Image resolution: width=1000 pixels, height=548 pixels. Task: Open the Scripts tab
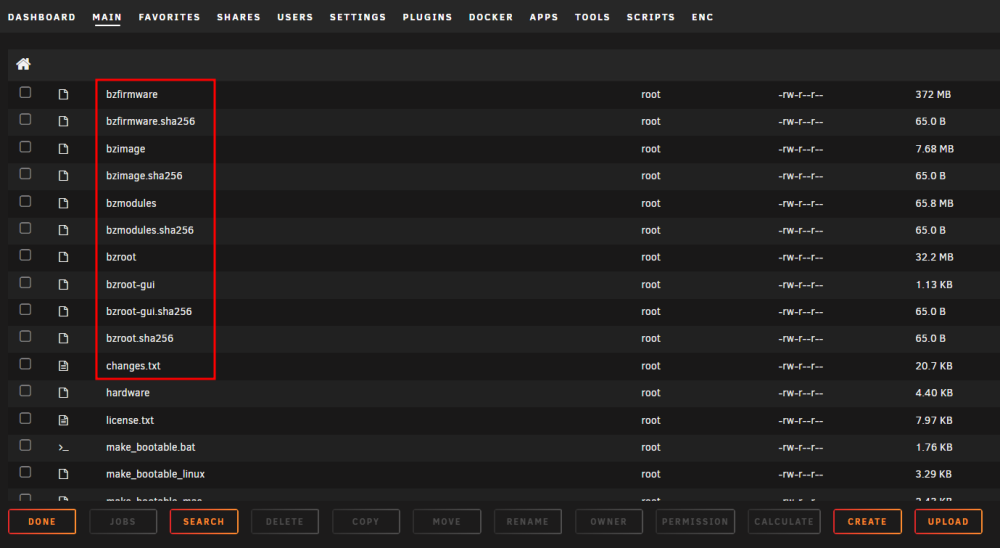(x=651, y=17)
